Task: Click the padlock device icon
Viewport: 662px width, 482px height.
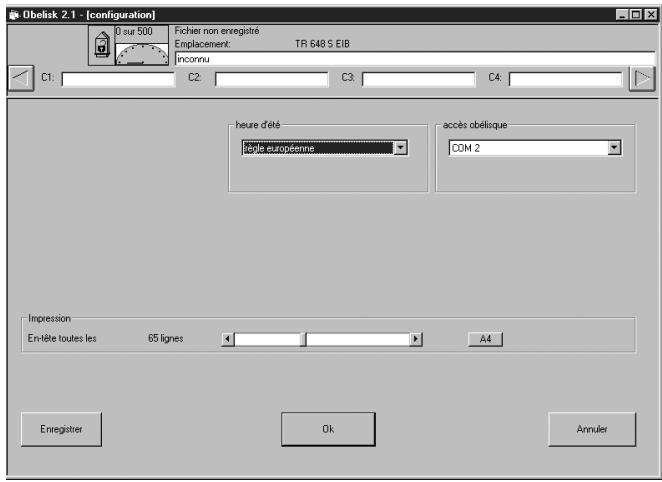Action: (x=101, y=45)
